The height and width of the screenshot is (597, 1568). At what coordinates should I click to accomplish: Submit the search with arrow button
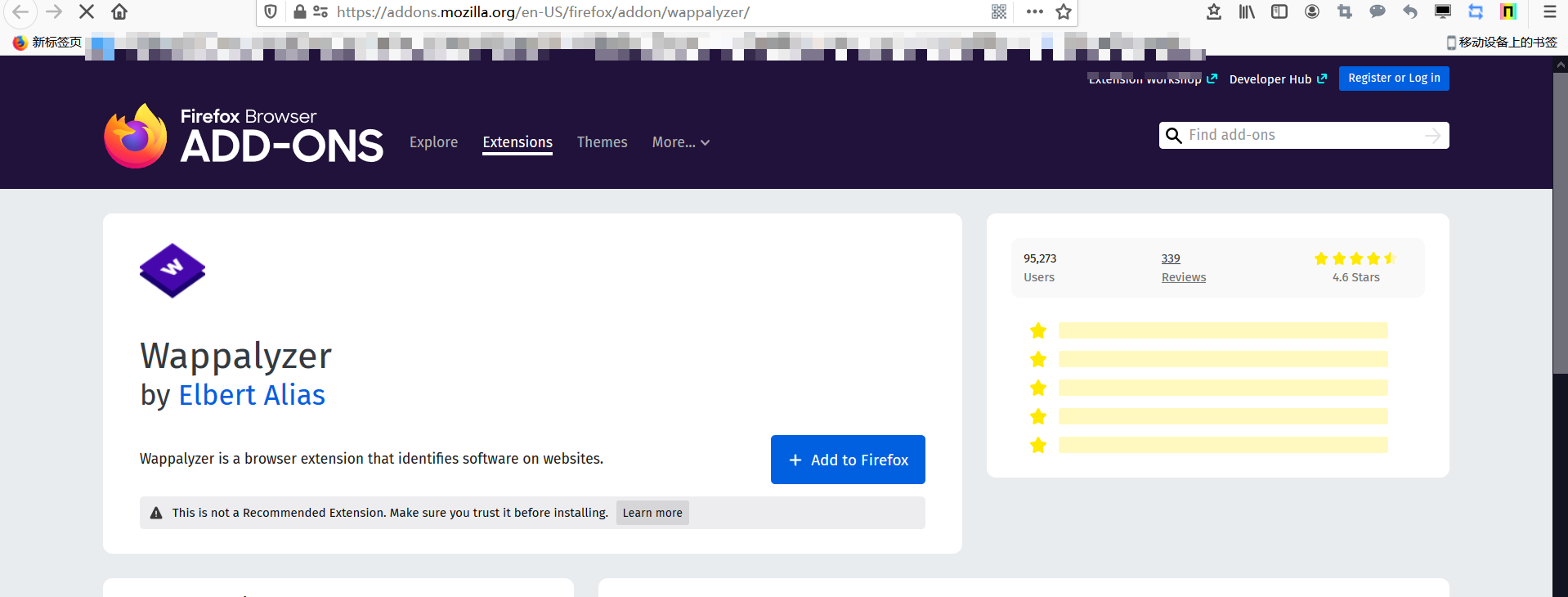[1432, 136]
